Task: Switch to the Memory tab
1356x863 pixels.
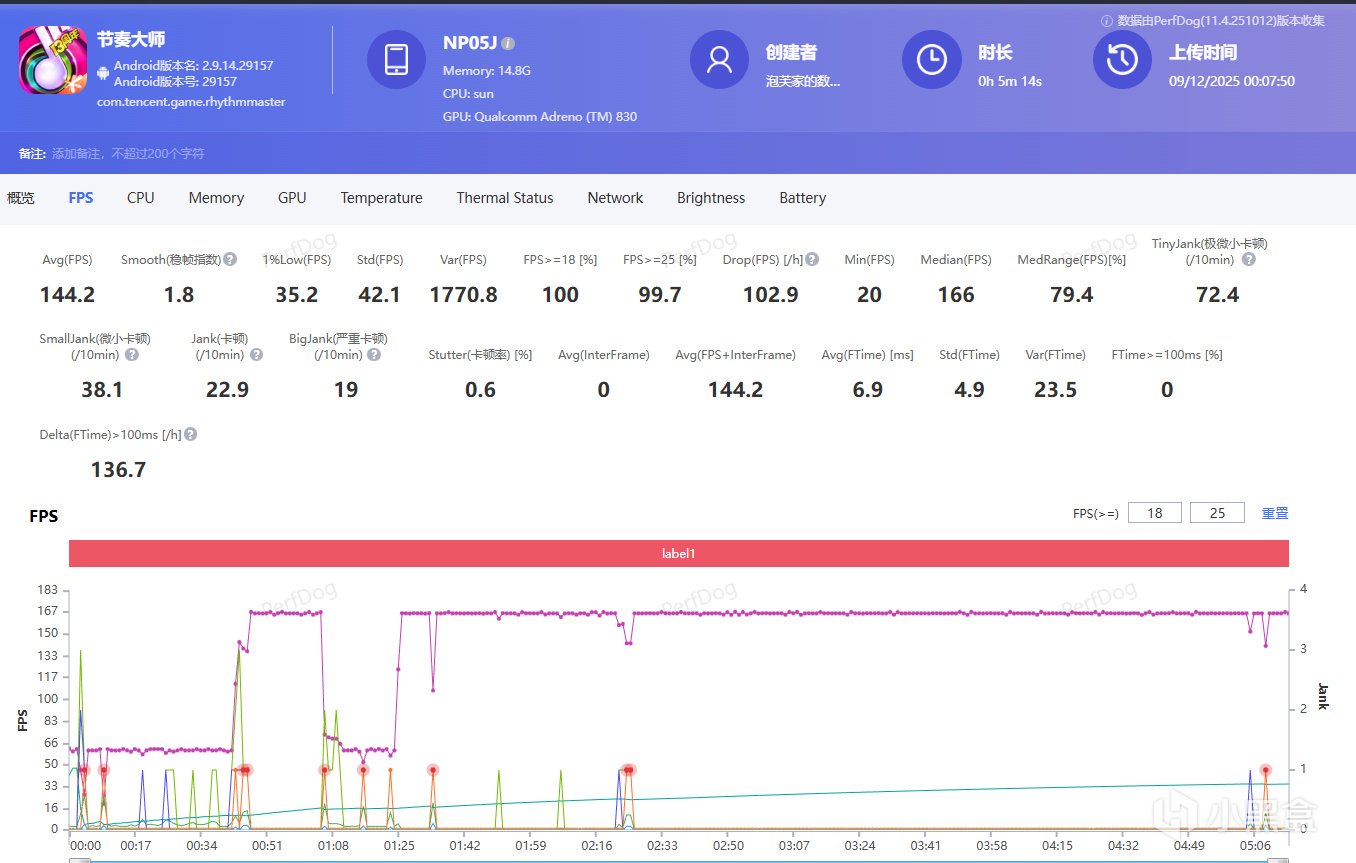Action: (x=216, y=198)
